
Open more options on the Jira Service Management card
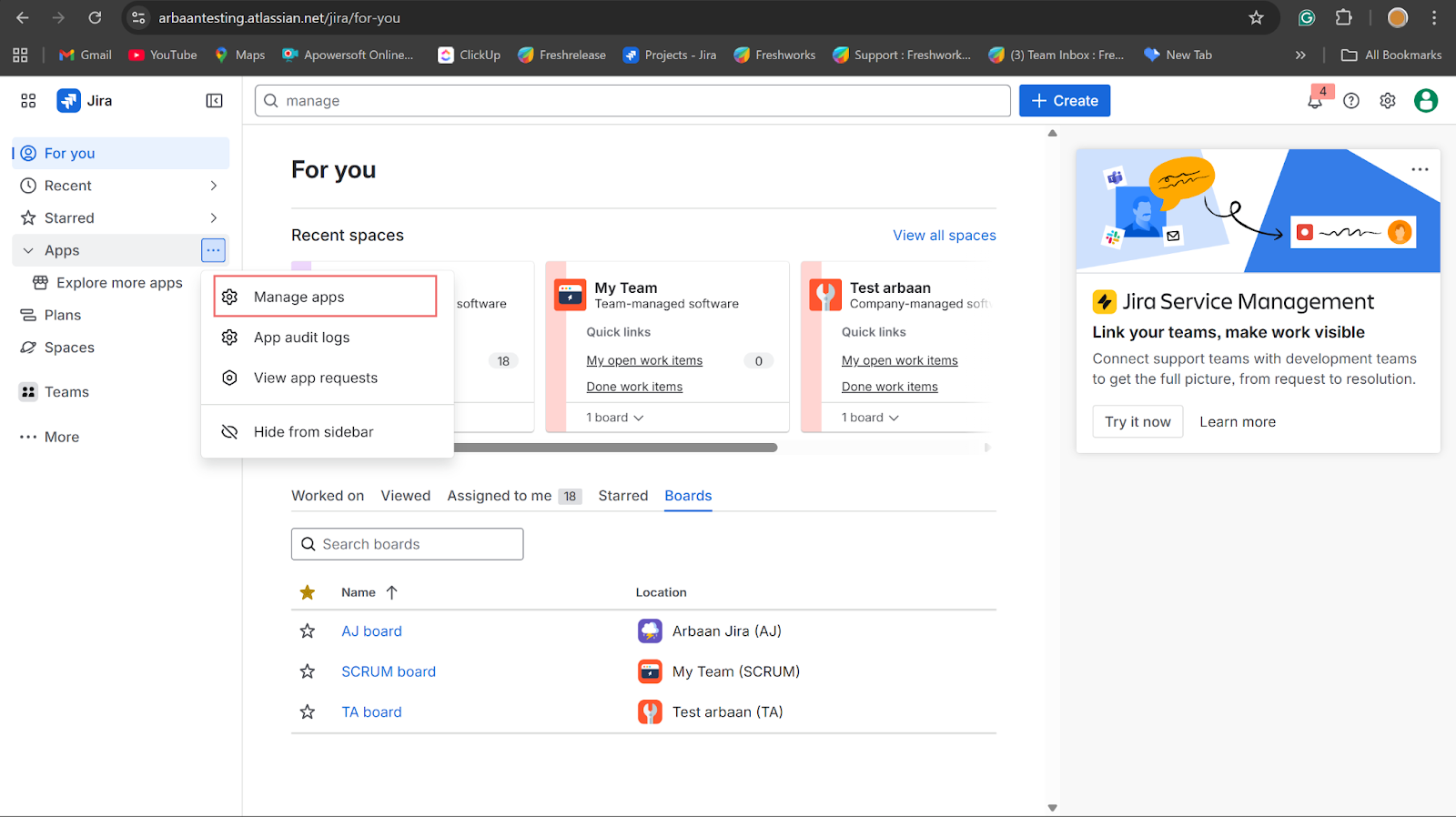click(x=1420, y=170)
